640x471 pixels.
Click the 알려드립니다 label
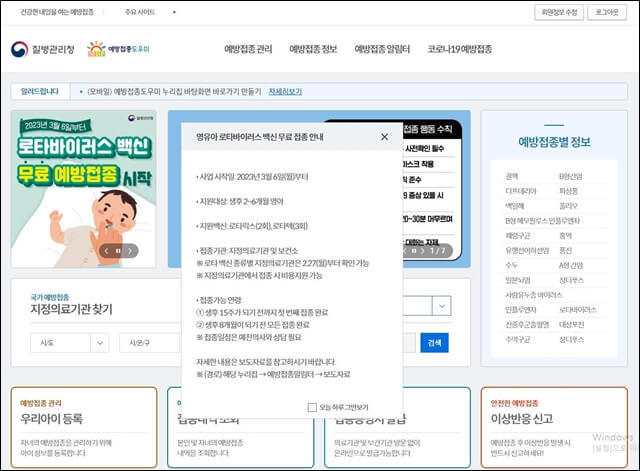pyautogui.click(x=40, y=91)
